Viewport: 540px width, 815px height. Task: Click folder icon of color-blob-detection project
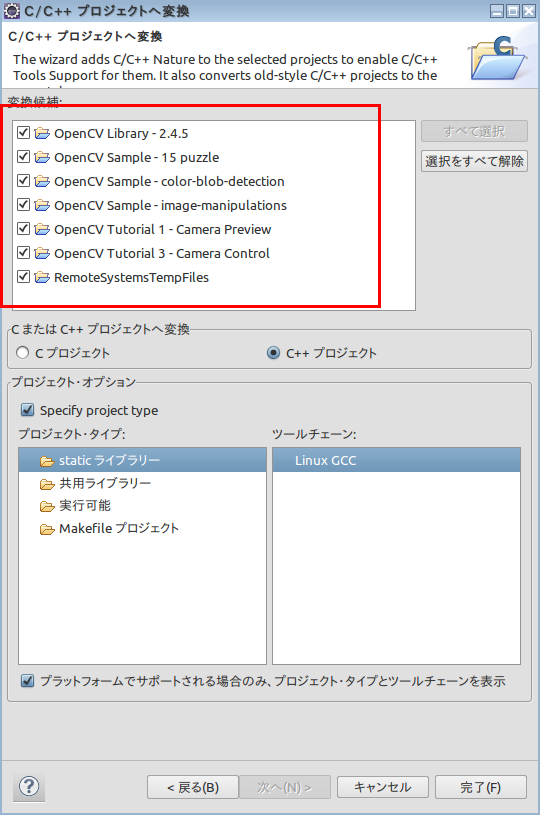(x=42, y=181)
